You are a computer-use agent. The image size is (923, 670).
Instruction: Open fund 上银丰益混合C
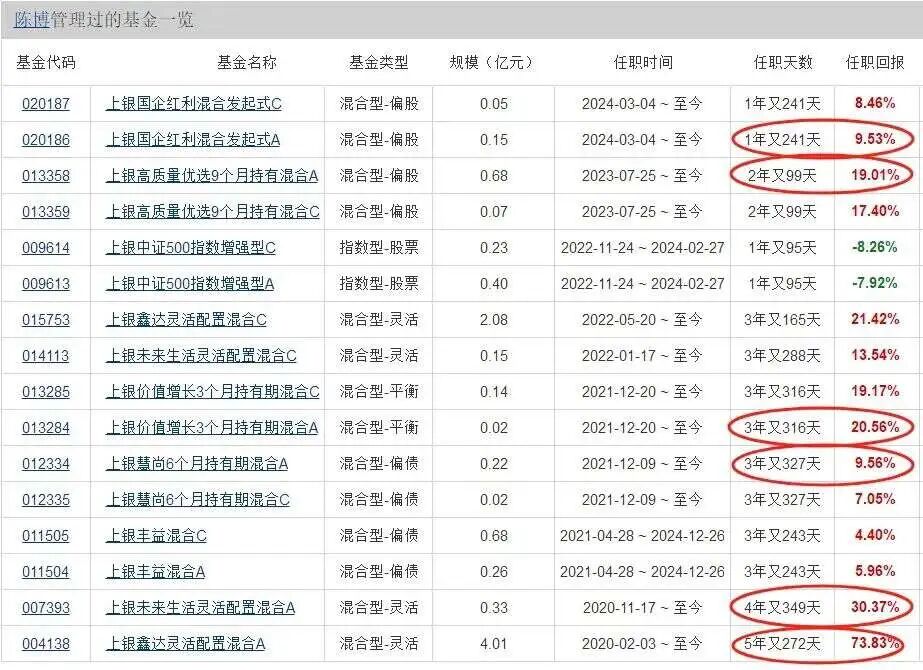point(156,536)
